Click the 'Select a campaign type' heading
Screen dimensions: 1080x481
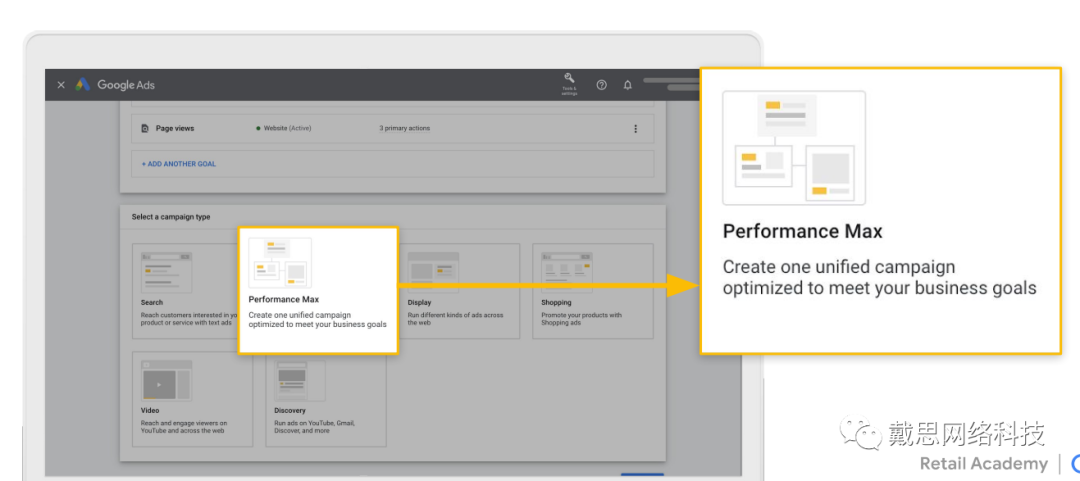pyautogui.click(x=171, y=217)
